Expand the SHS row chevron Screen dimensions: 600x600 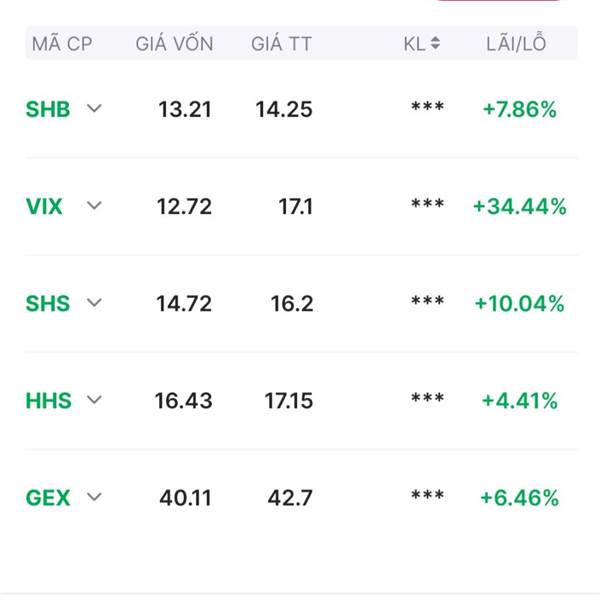[x=94, y=303]
